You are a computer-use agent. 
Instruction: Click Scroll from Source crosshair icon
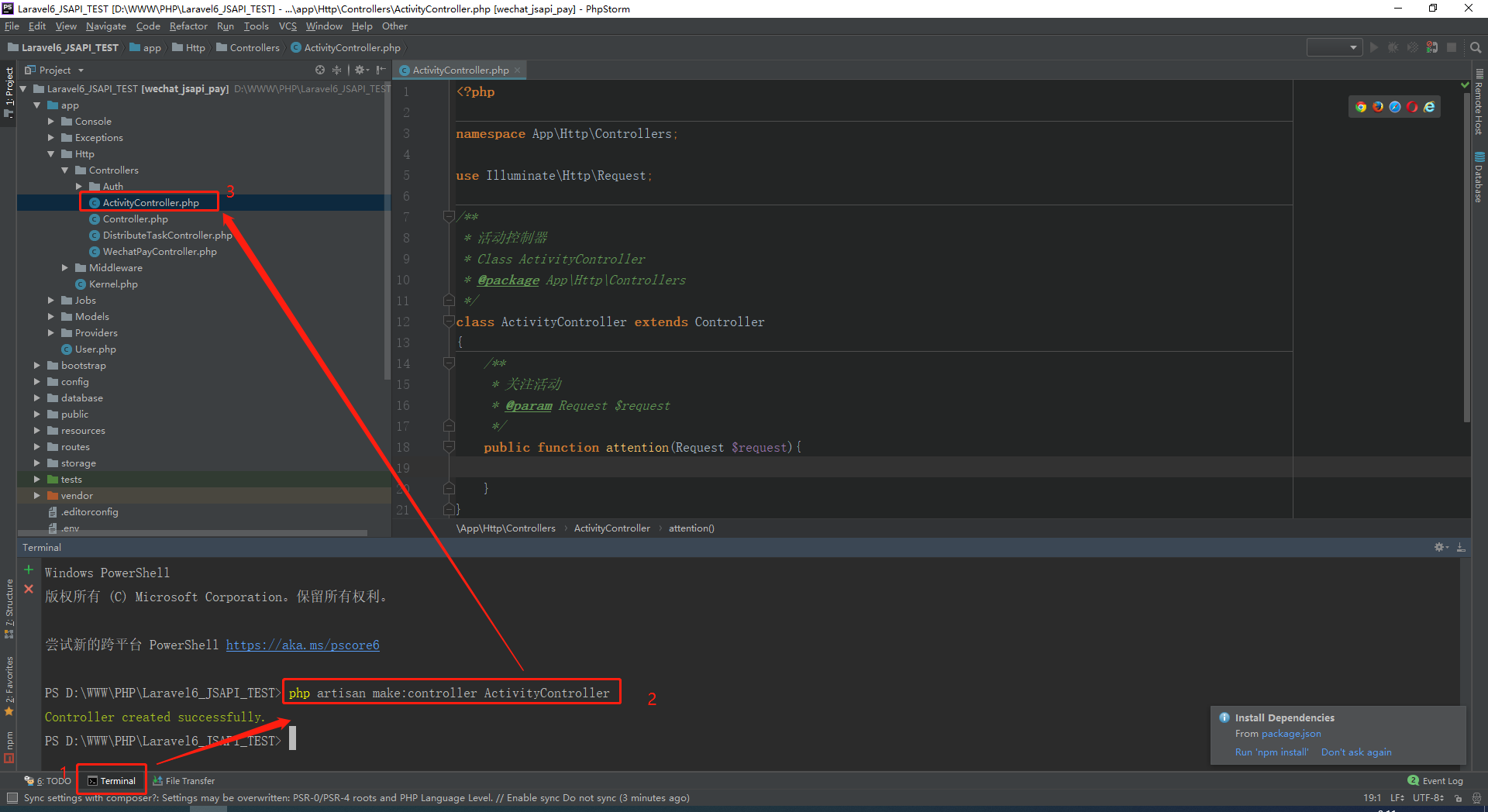tap(320, 70)
